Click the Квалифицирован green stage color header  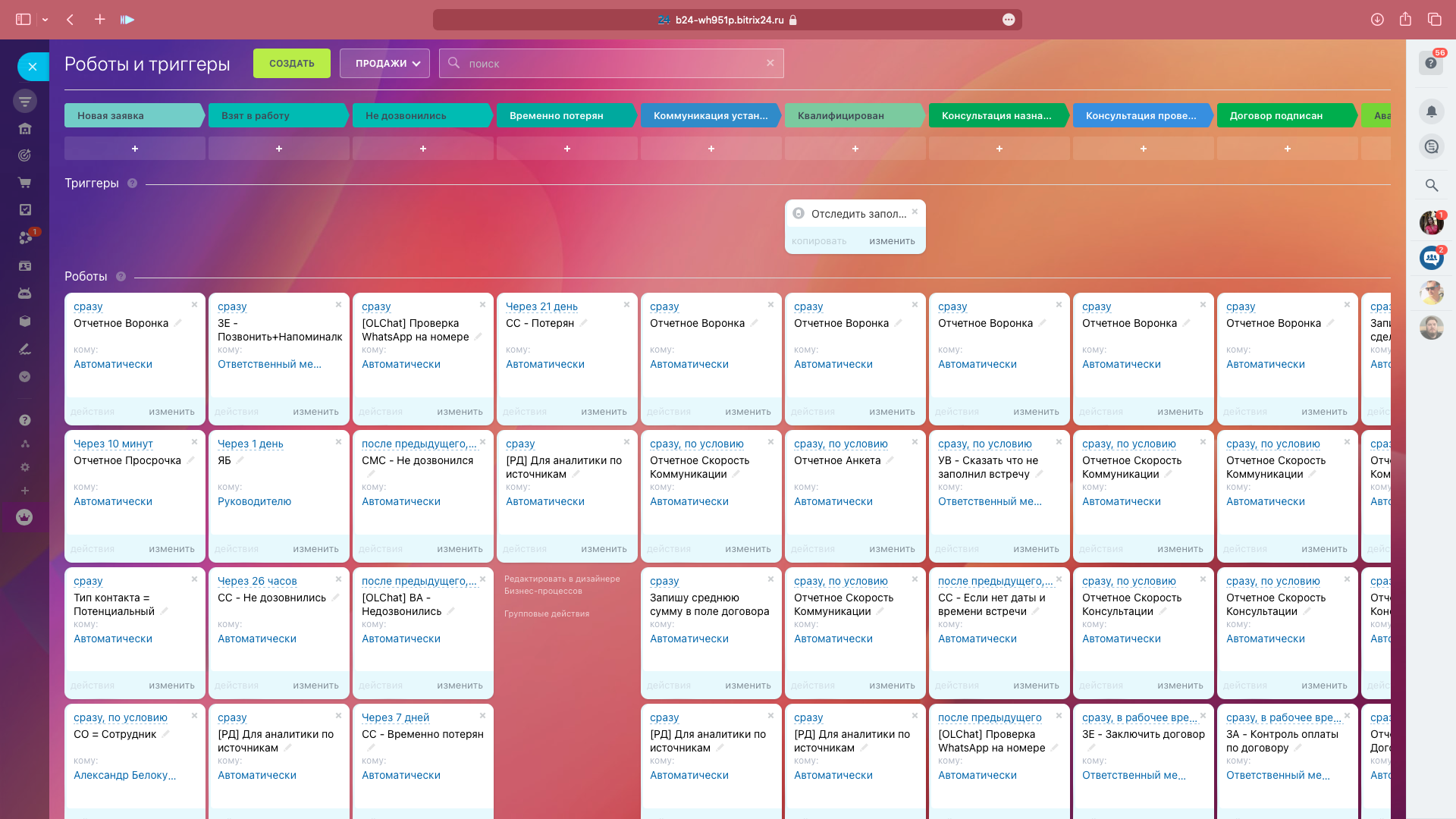tap(854, 115)
